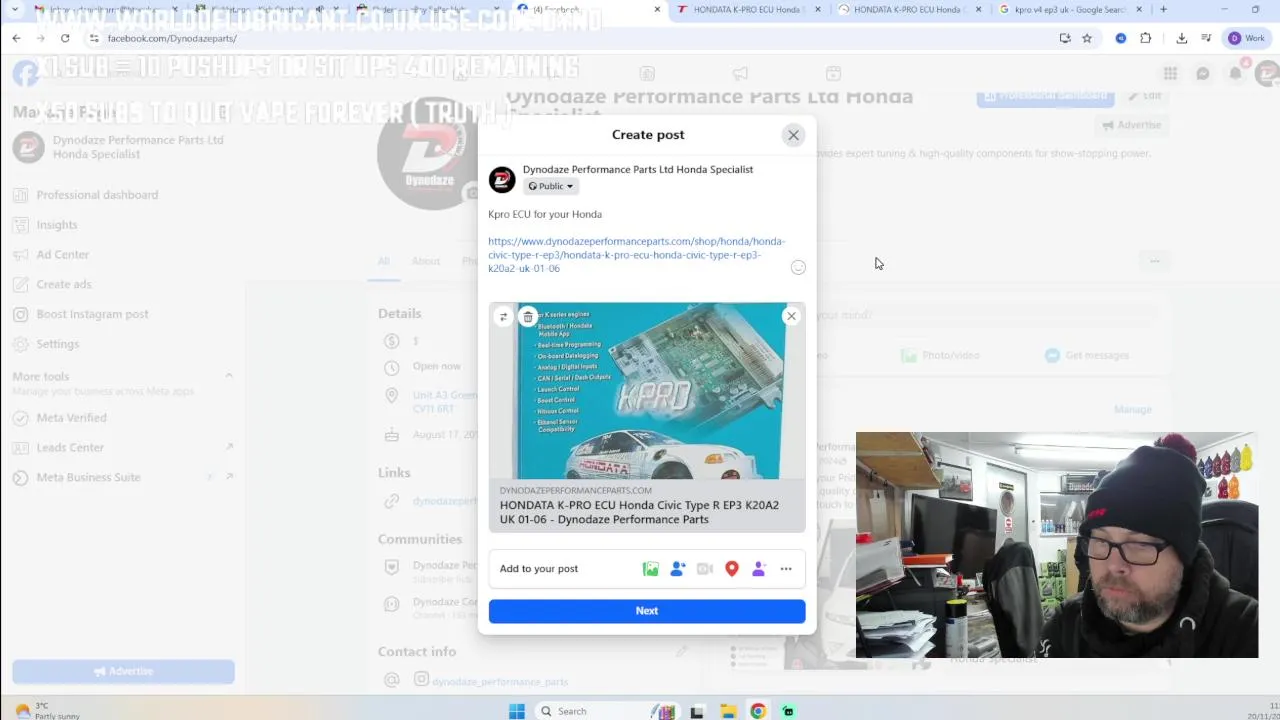The height and width of the screenshot is (720, 1280).
Task: Open Leads Center in the sidebar
Action: point(70,448)
